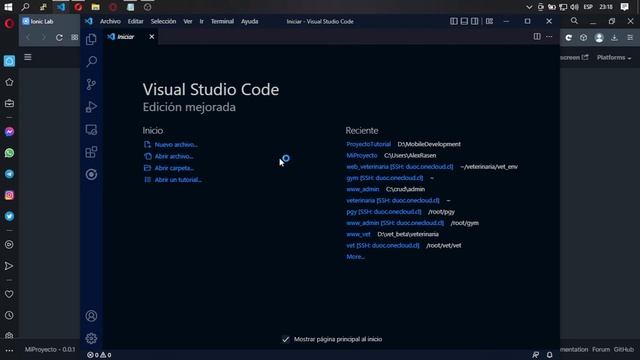Open recent vet SSH workspace
This screenshot has height=360, width=640.
(x=383, y=245)
